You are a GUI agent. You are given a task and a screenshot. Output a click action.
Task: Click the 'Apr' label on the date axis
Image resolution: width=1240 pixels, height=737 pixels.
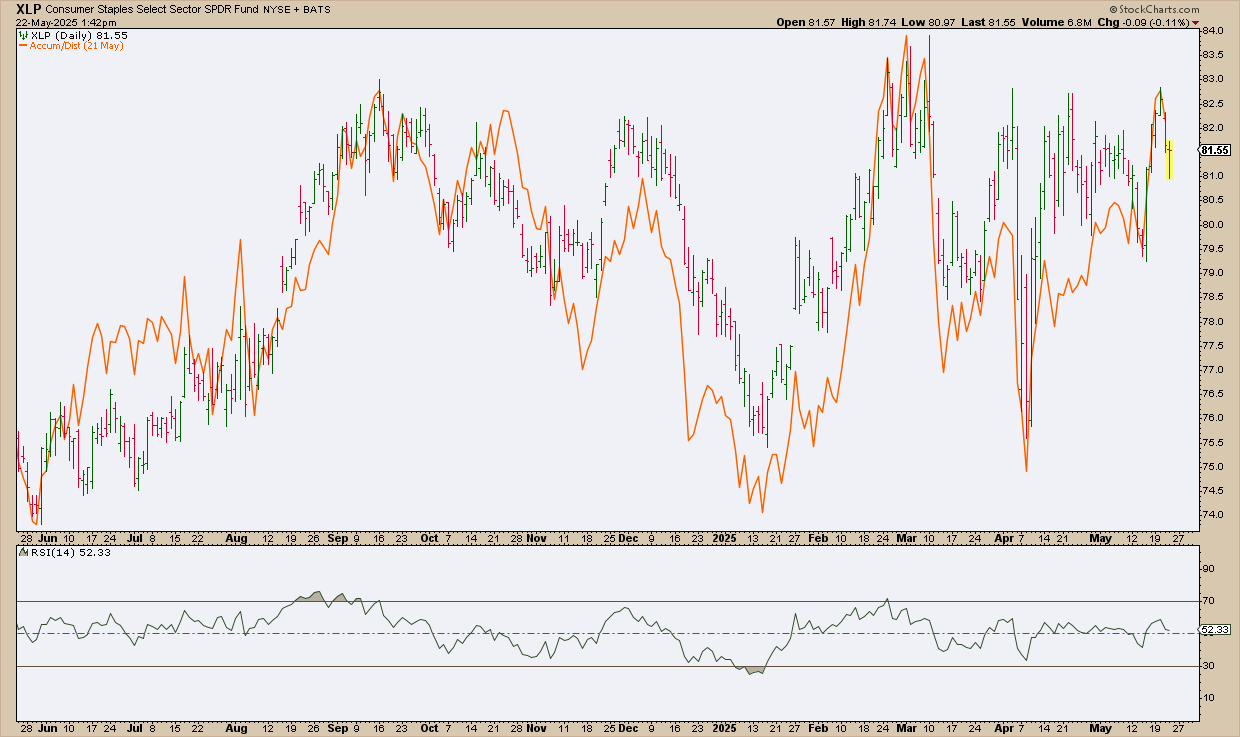click(1003, 538)
